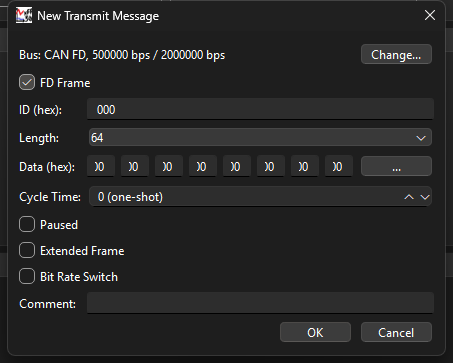
Task: Click the seventh Data (hex) byte field
Action: pyautogui.click(x=305, y=166)
